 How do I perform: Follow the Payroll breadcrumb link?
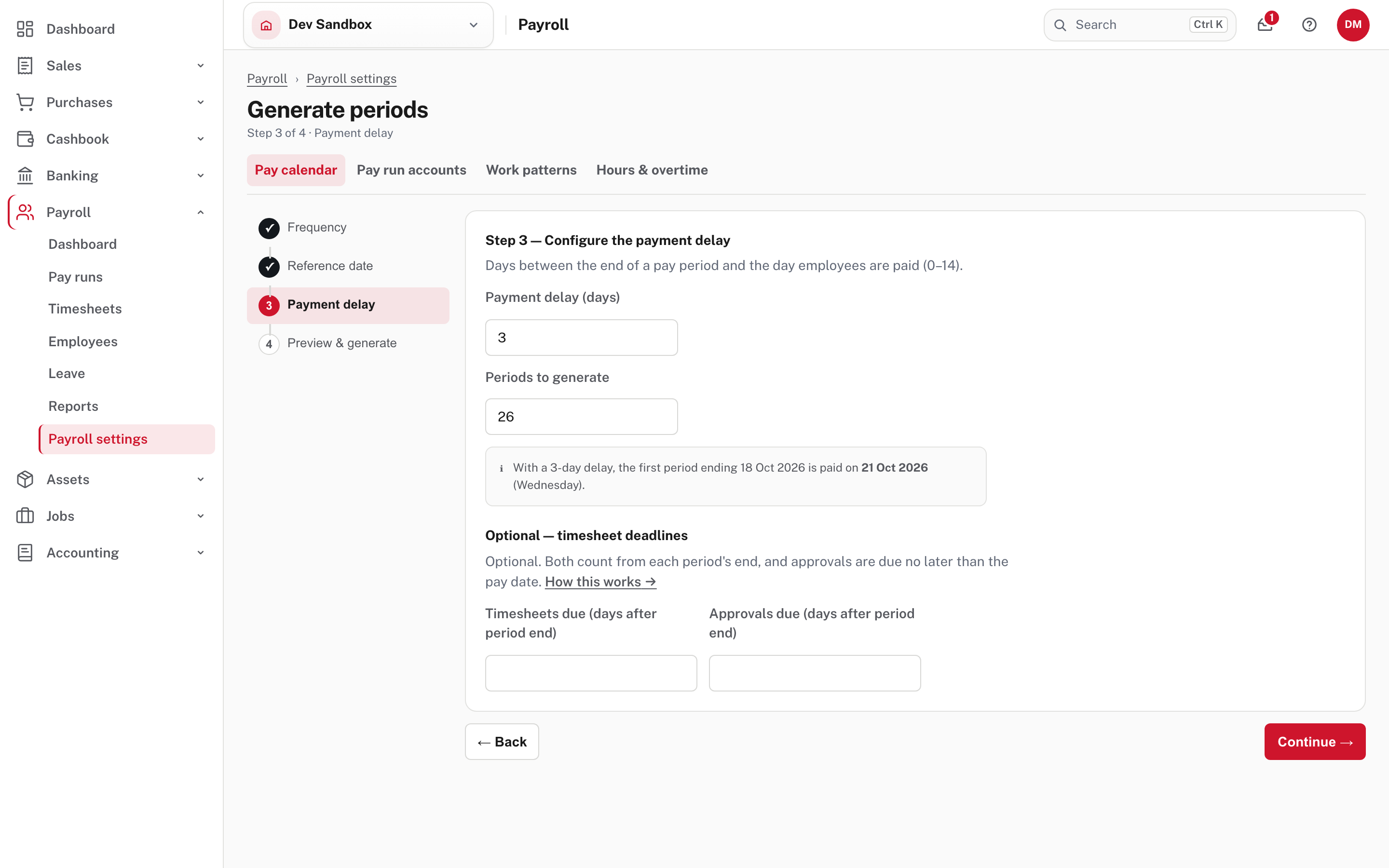click(x=267, y=79)
